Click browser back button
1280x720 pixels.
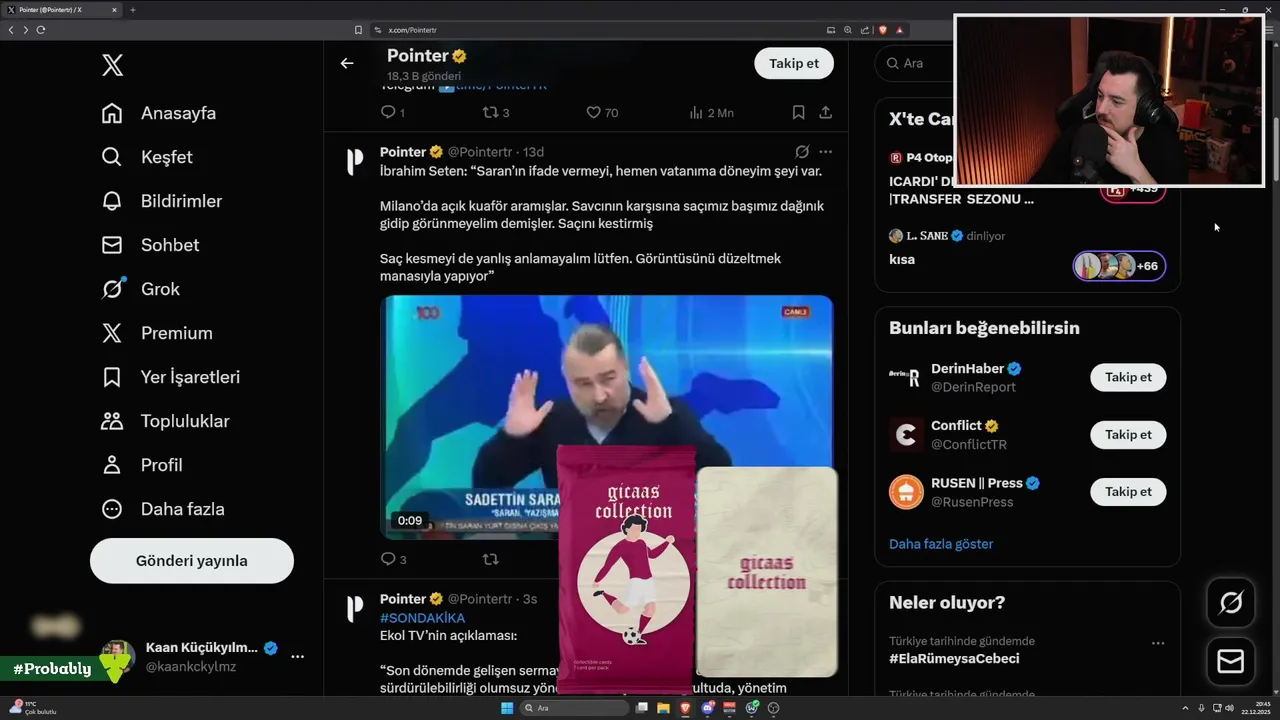coord(11,30)
